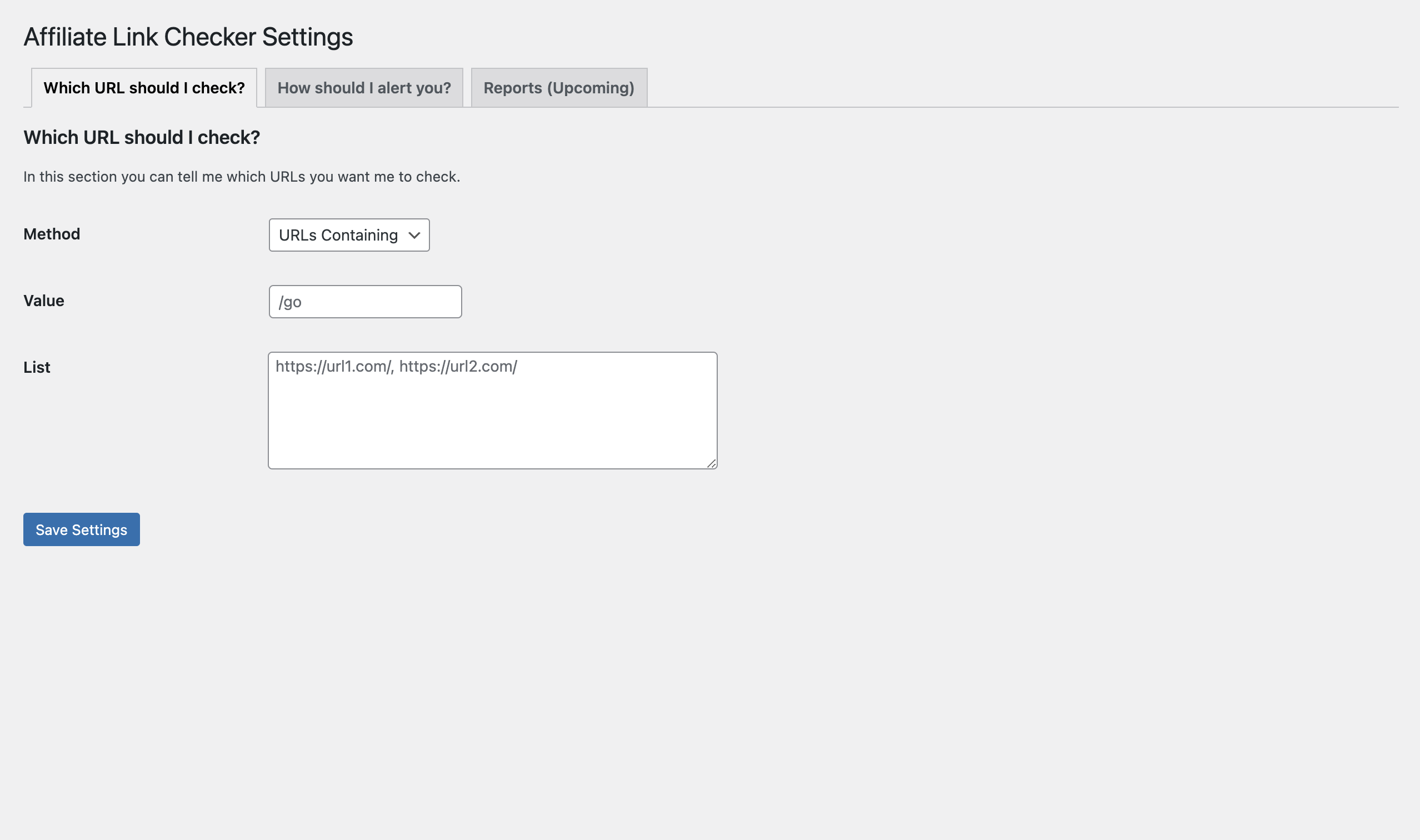Click the Method field label
The width and height of the screenshot is (1420, 840).
coord(52,234)
